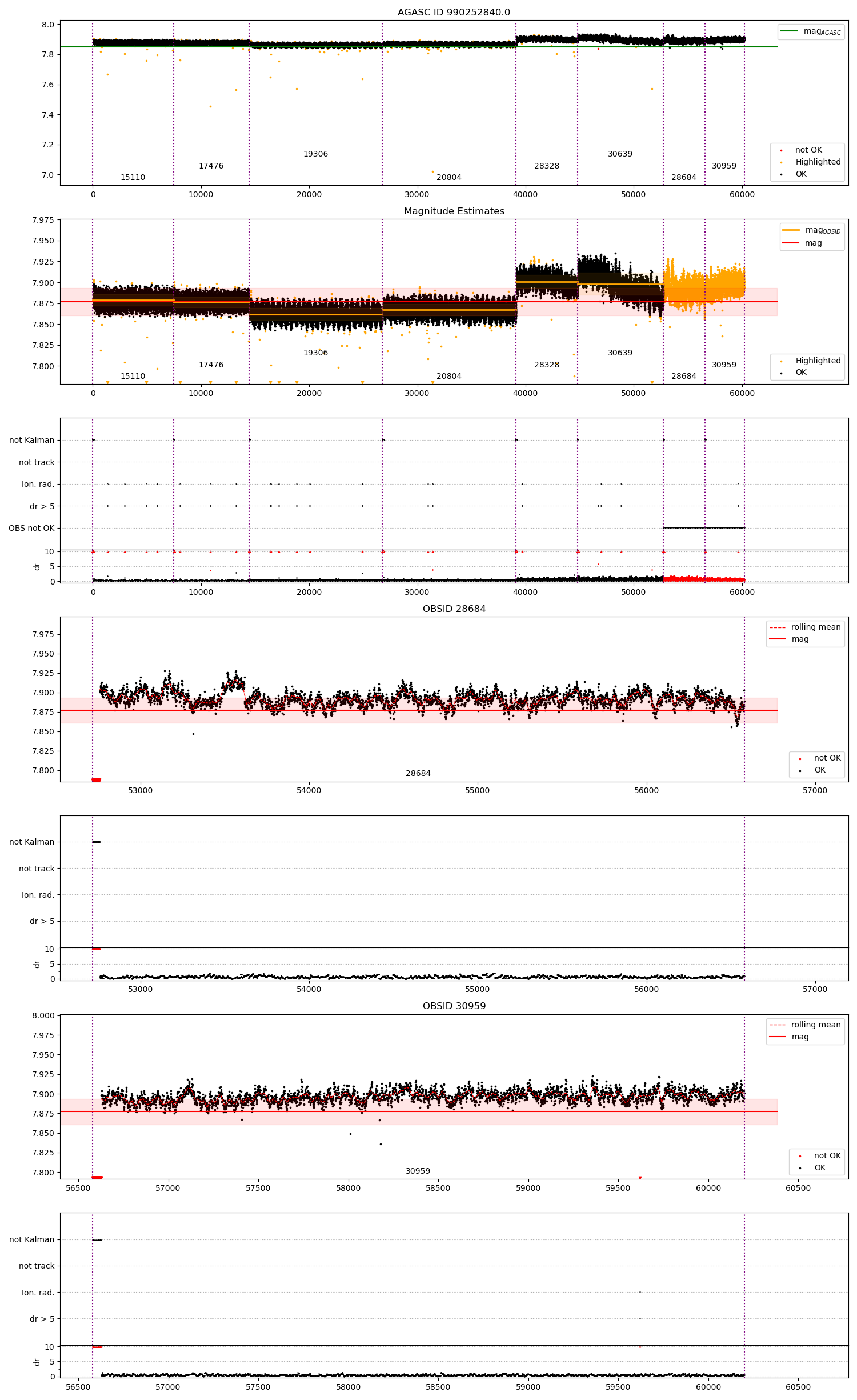Click 'not OK' in the AGASC ID plot legend
The image size is (857, 1400).
coord(808,150)
